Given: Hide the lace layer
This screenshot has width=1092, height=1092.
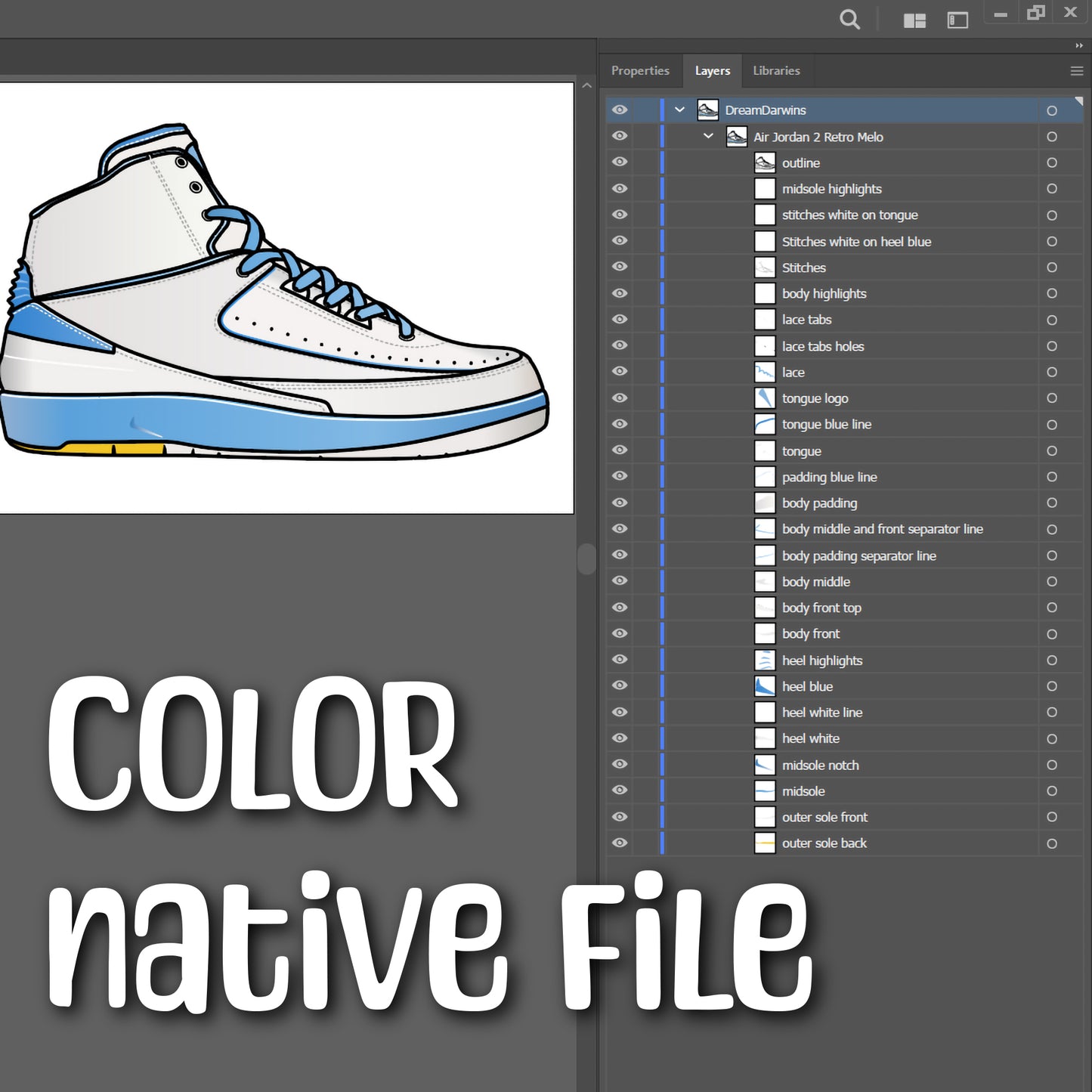Looking at the screenshot, I should [x=619, y=371].
